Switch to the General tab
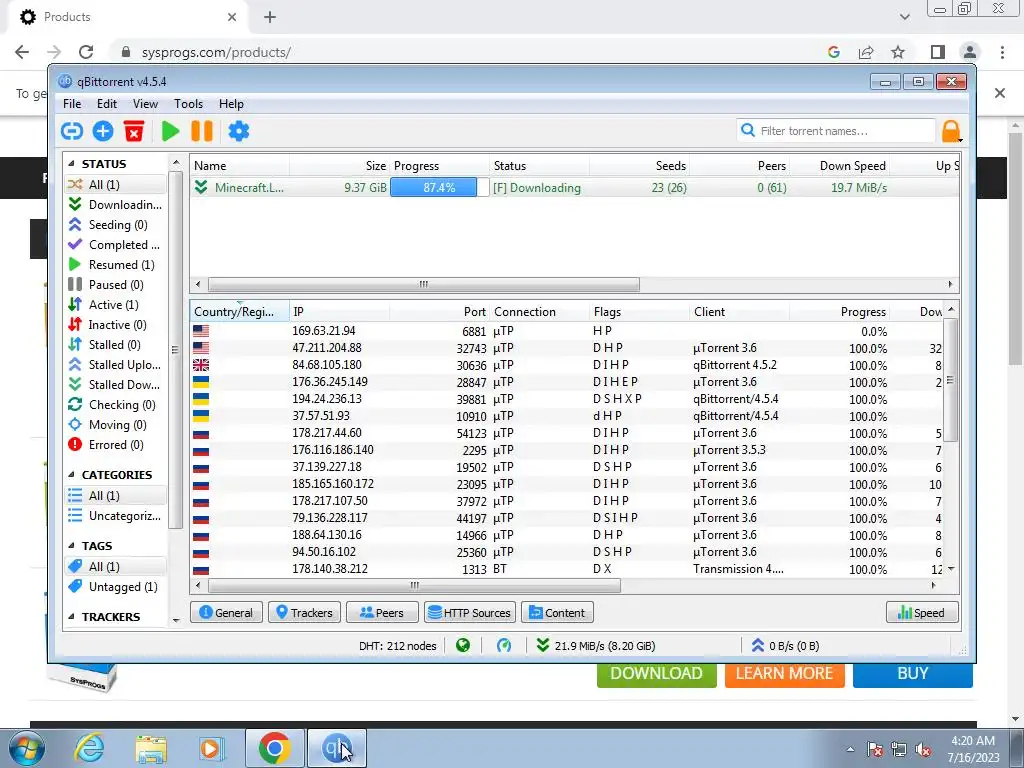This screenshot has height=768, width=1024. (x=226, y=613)
